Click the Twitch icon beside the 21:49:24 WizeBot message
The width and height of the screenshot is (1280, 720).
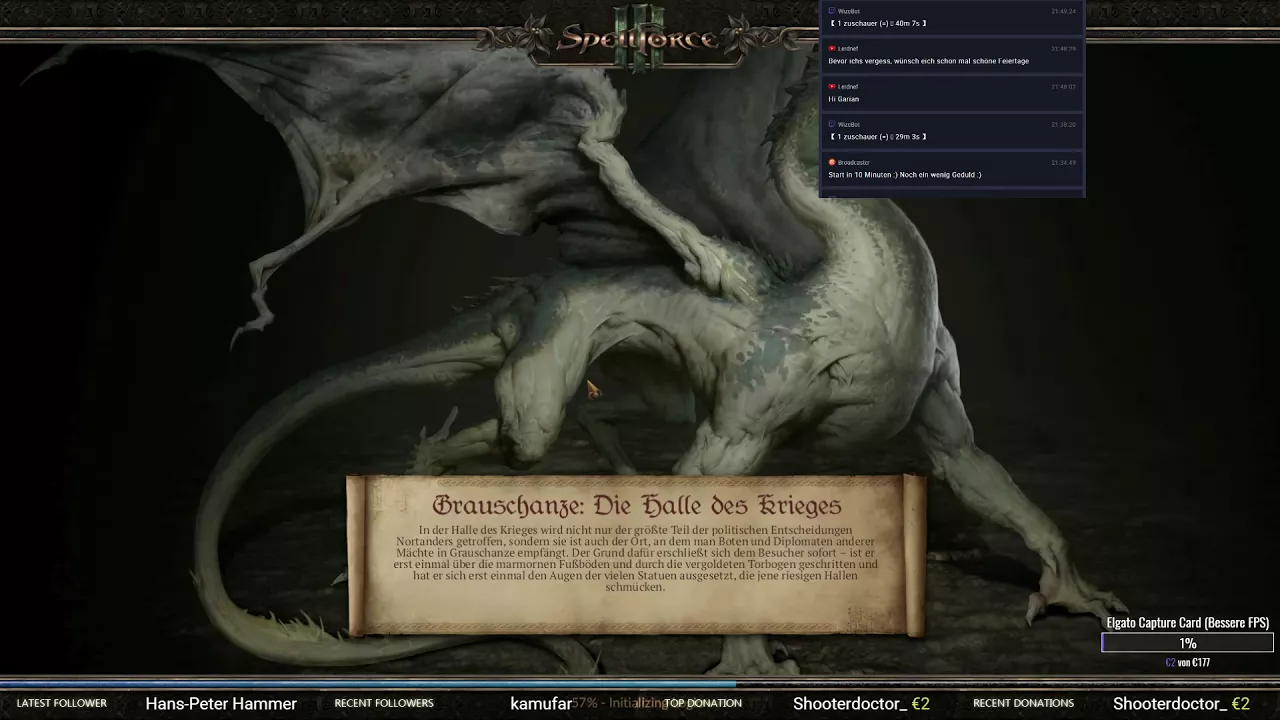(832, 11)
